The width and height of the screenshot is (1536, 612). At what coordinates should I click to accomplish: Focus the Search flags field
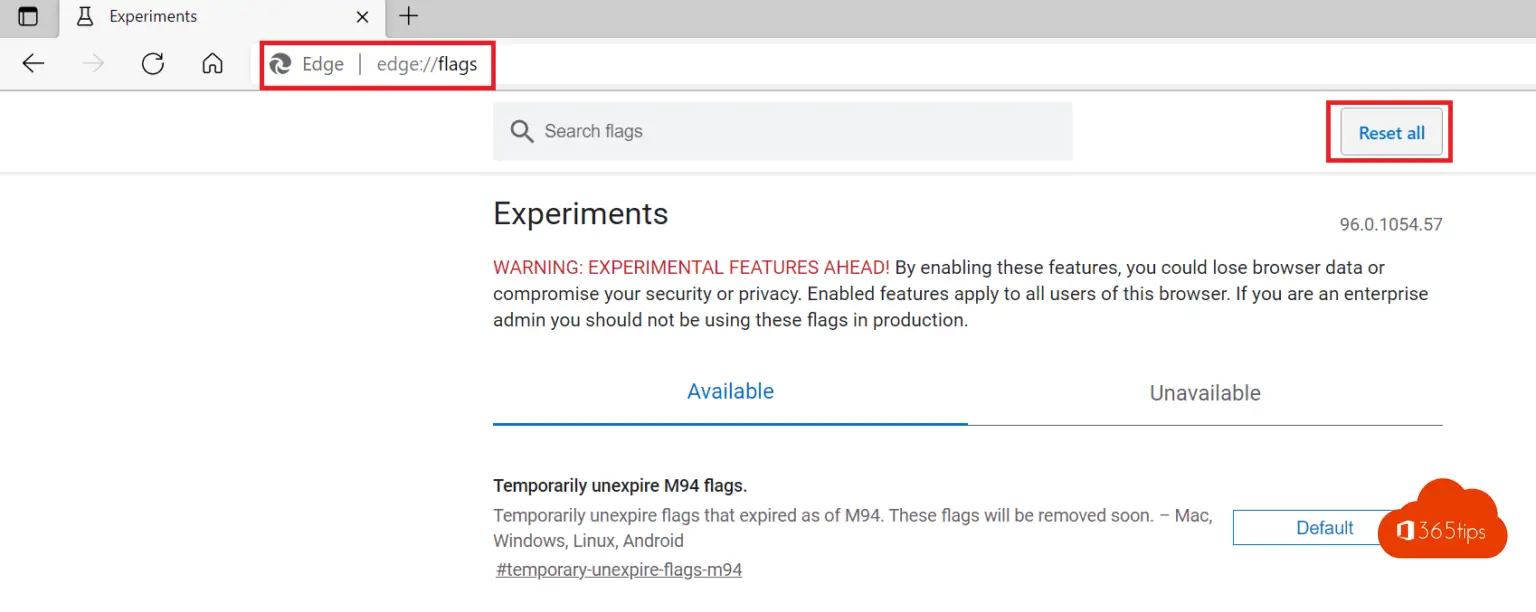click(x=783, y=131)
